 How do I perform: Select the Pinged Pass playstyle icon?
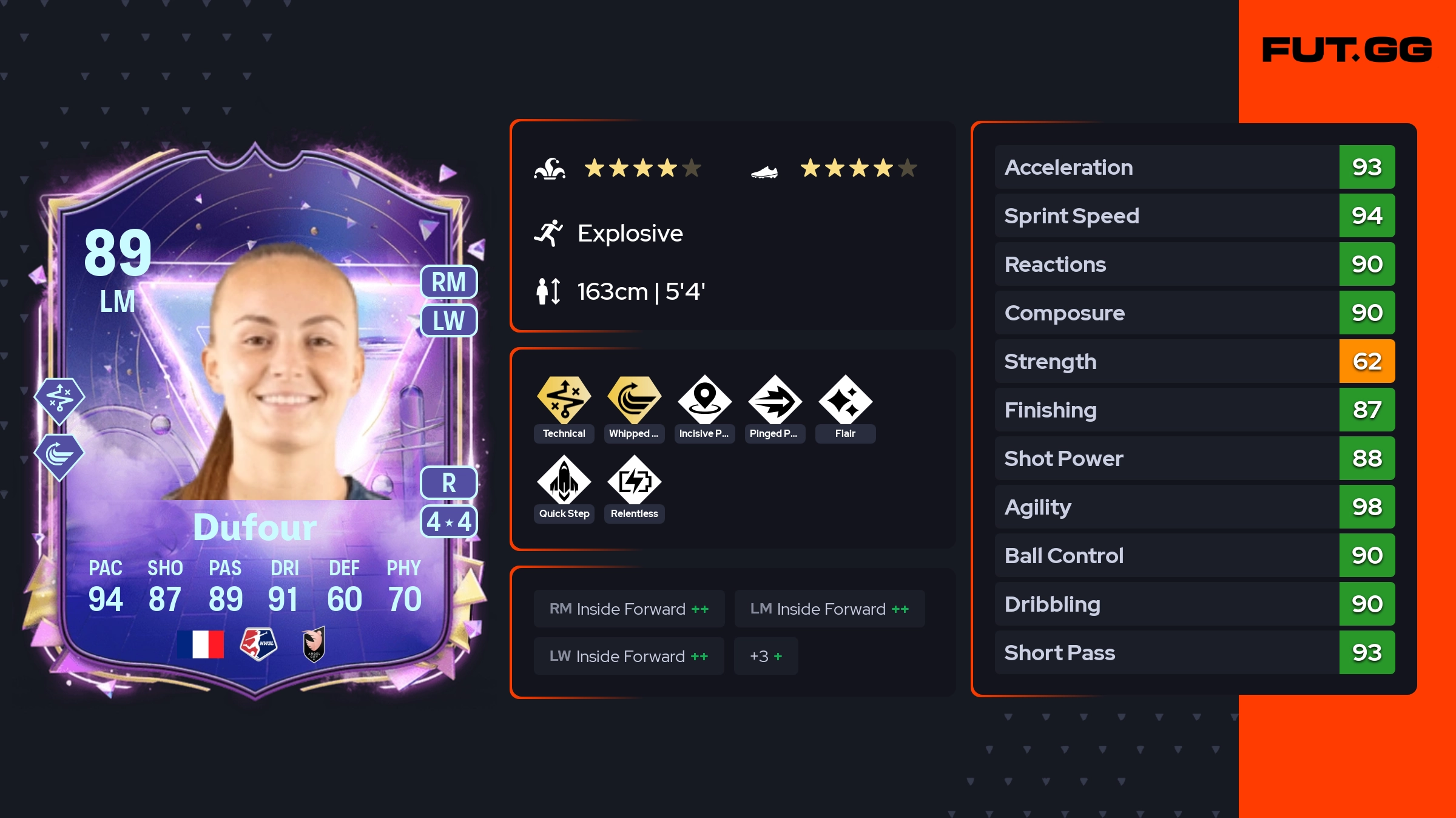[x=775, y=400]
